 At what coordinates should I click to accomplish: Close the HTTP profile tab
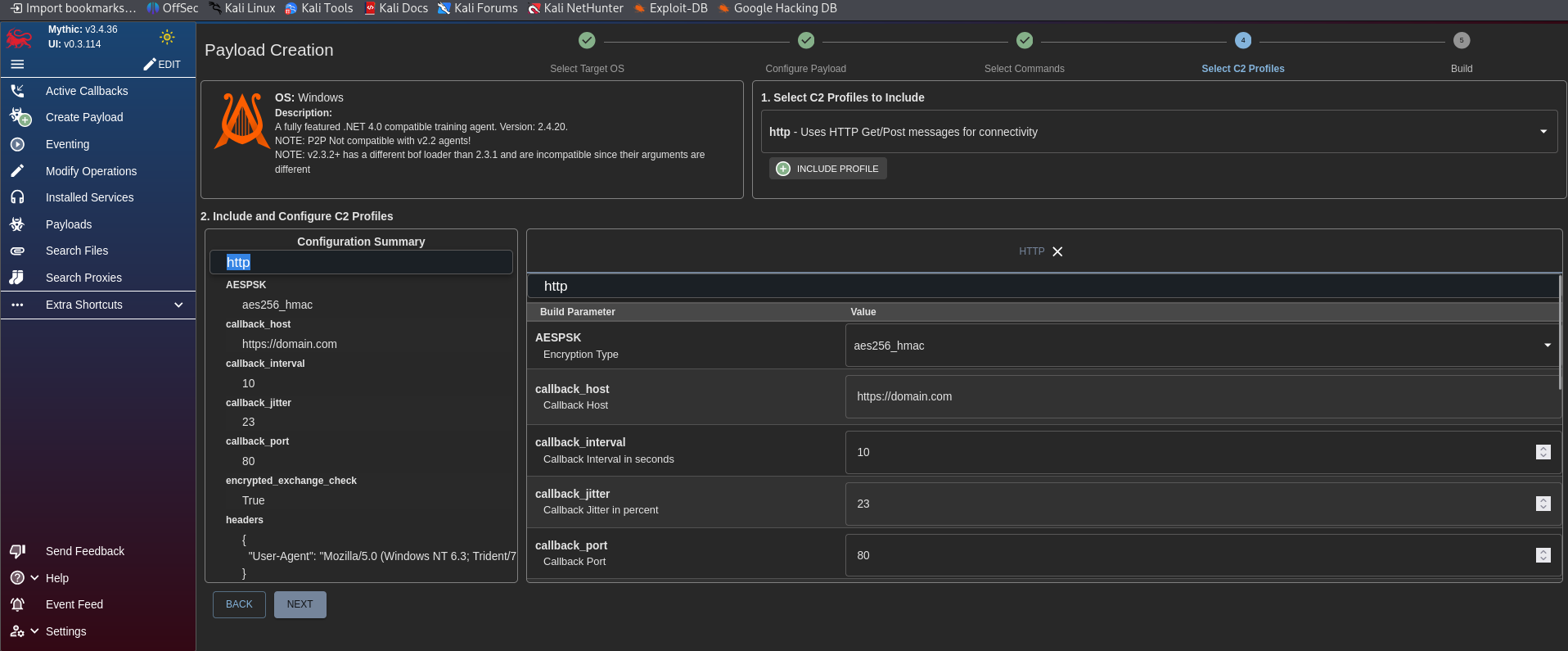pyautogui.click(x=1057, y=251)
